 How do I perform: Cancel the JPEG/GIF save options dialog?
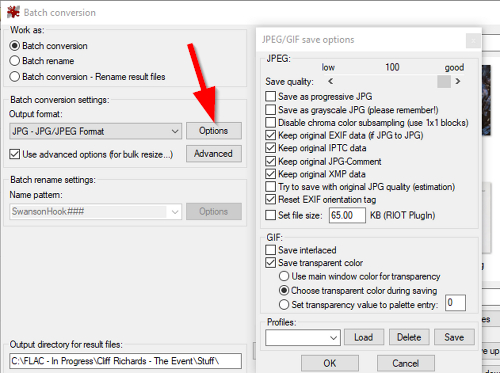[406, 363]
